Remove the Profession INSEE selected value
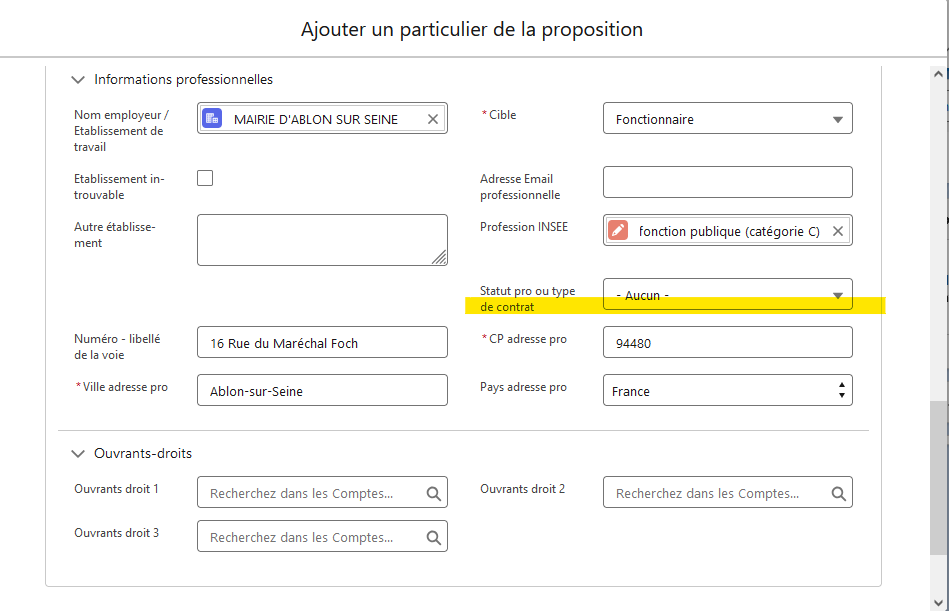 (838, 231)
